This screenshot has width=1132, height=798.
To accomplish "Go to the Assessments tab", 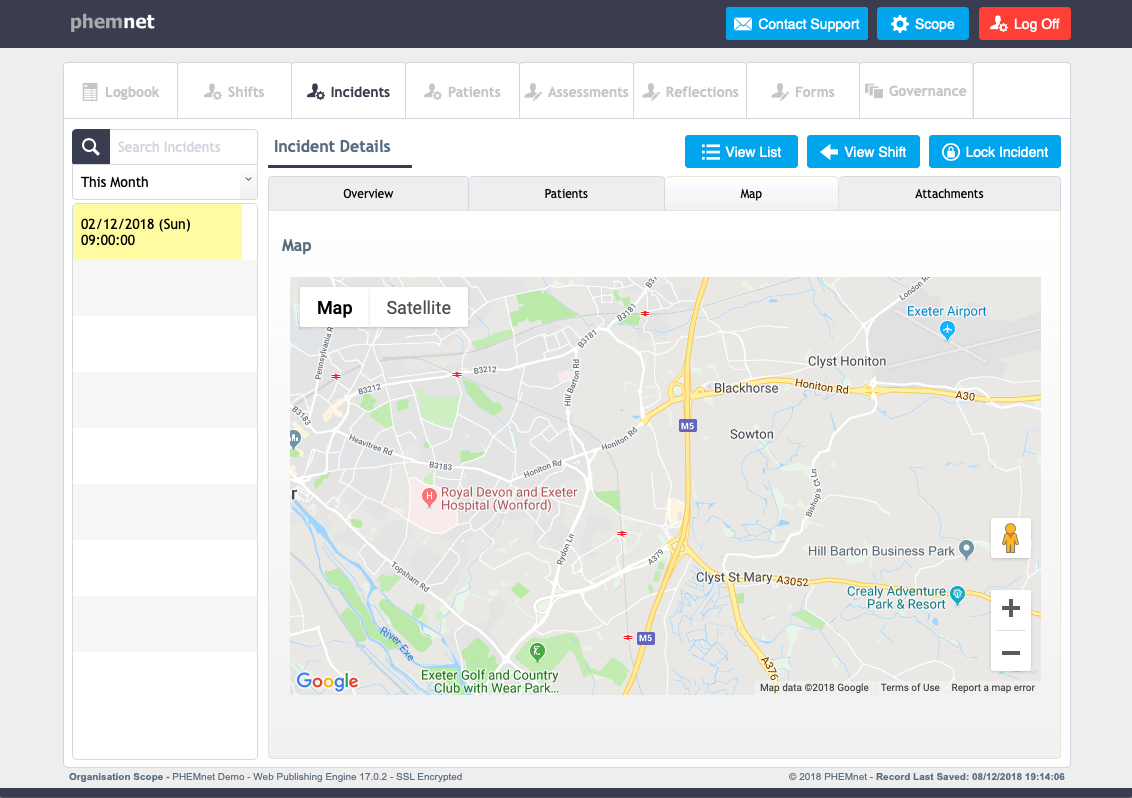I will pyautogui.click(x=577, y=91).
